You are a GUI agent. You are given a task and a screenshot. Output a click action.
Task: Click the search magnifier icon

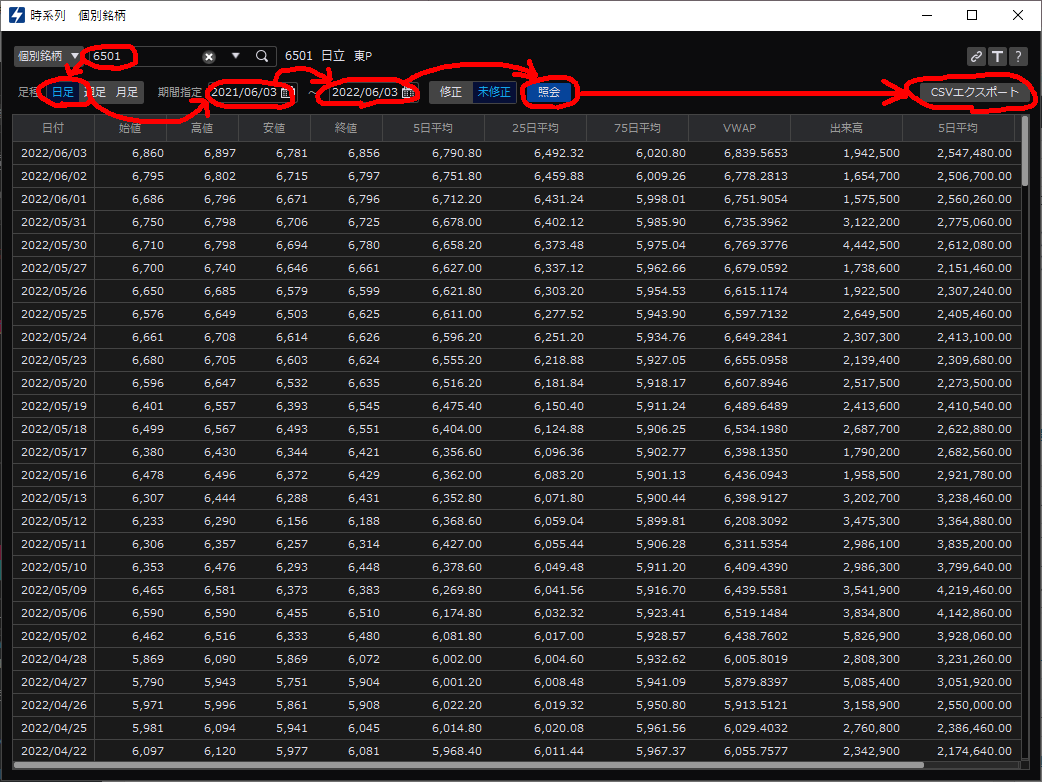tap(262, 57)
